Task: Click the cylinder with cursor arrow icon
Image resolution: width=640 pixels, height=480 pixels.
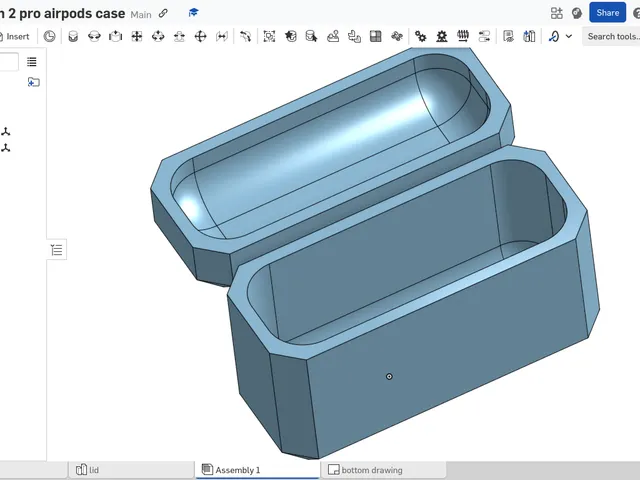Action: pos(311,36)
